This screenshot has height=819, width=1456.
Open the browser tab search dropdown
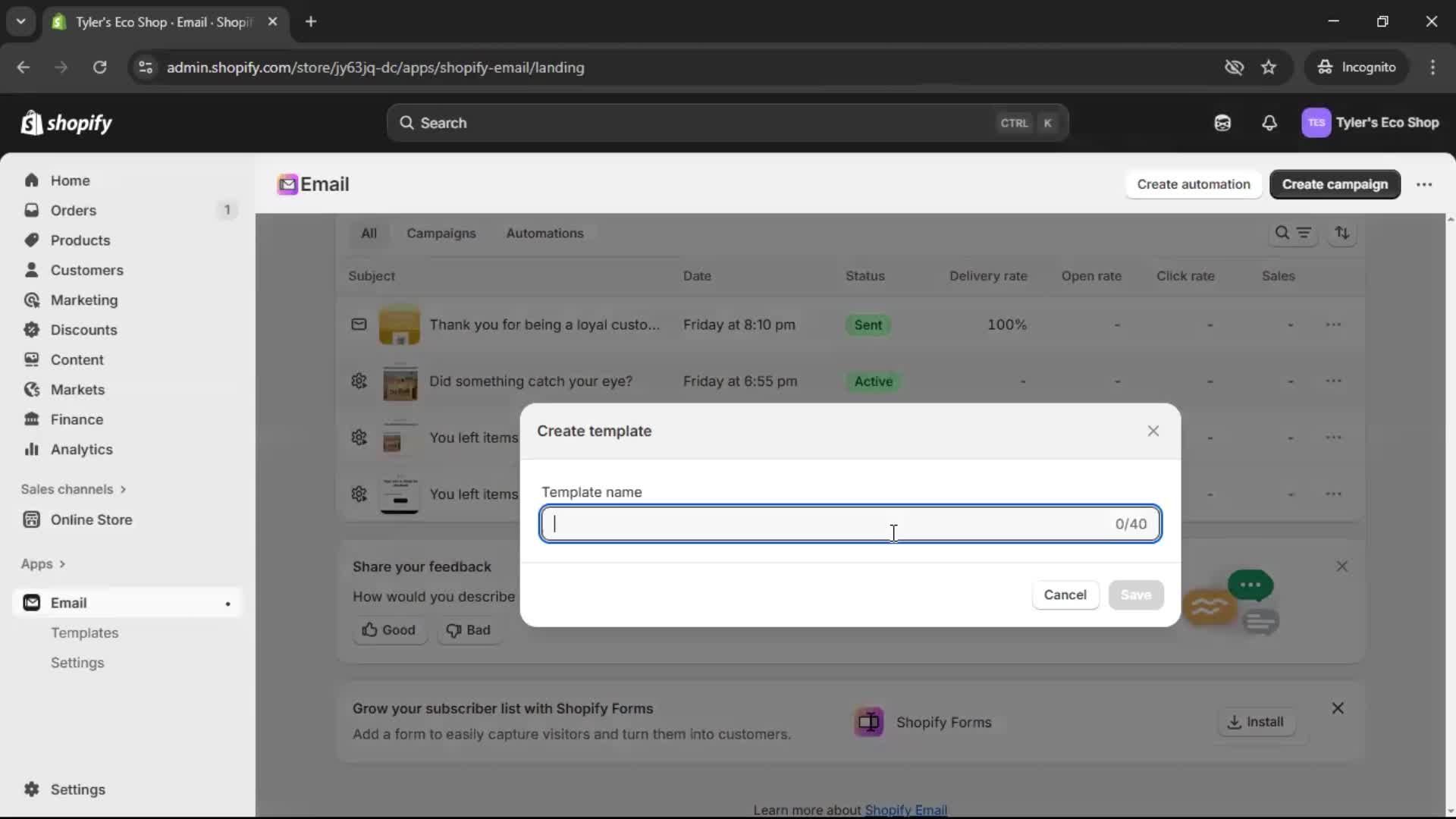(x=20, y=22)
